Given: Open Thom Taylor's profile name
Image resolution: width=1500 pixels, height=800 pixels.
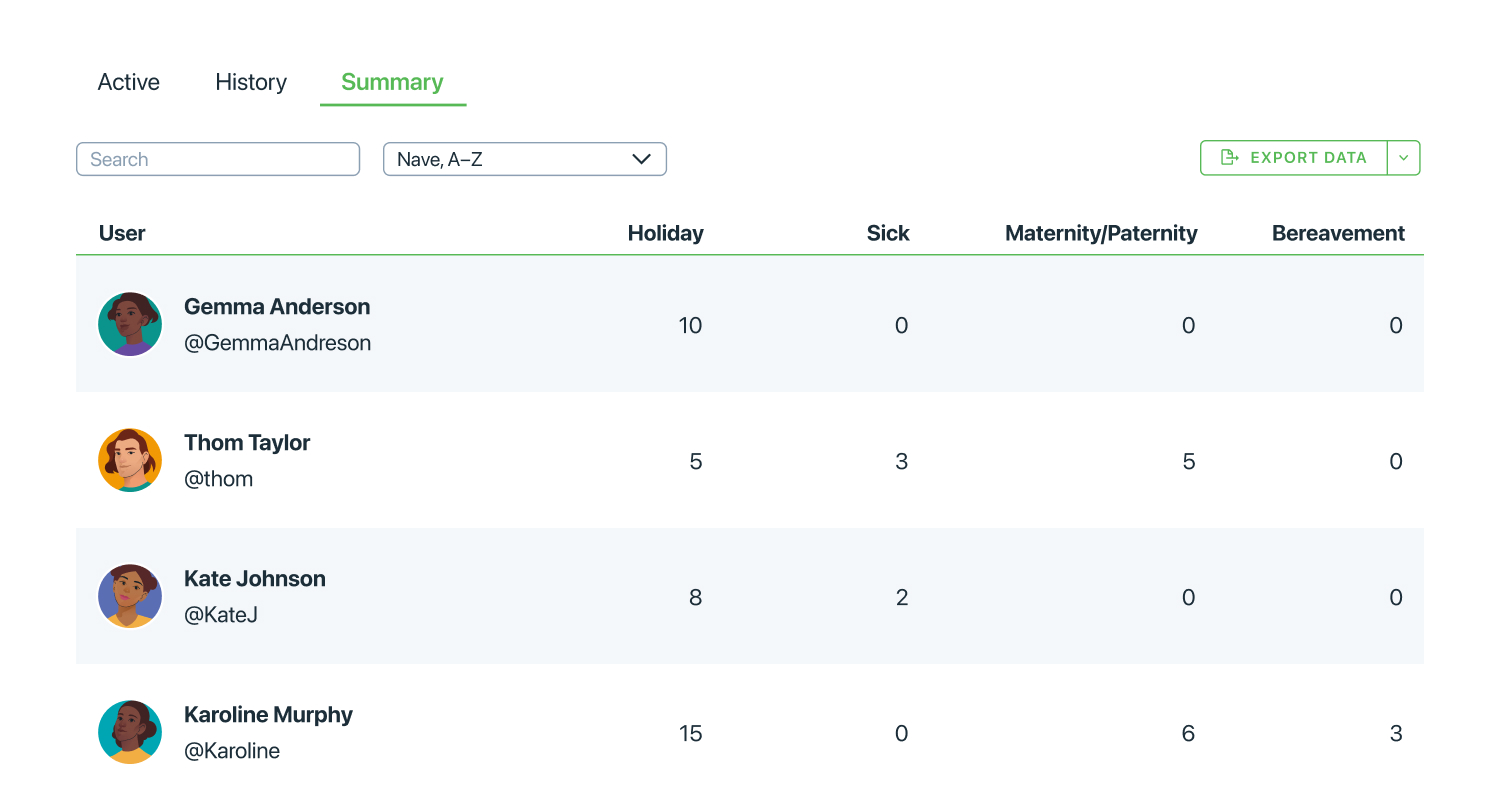Looking at the screenshot, I should pyautogui.click(x=247, y=443).
